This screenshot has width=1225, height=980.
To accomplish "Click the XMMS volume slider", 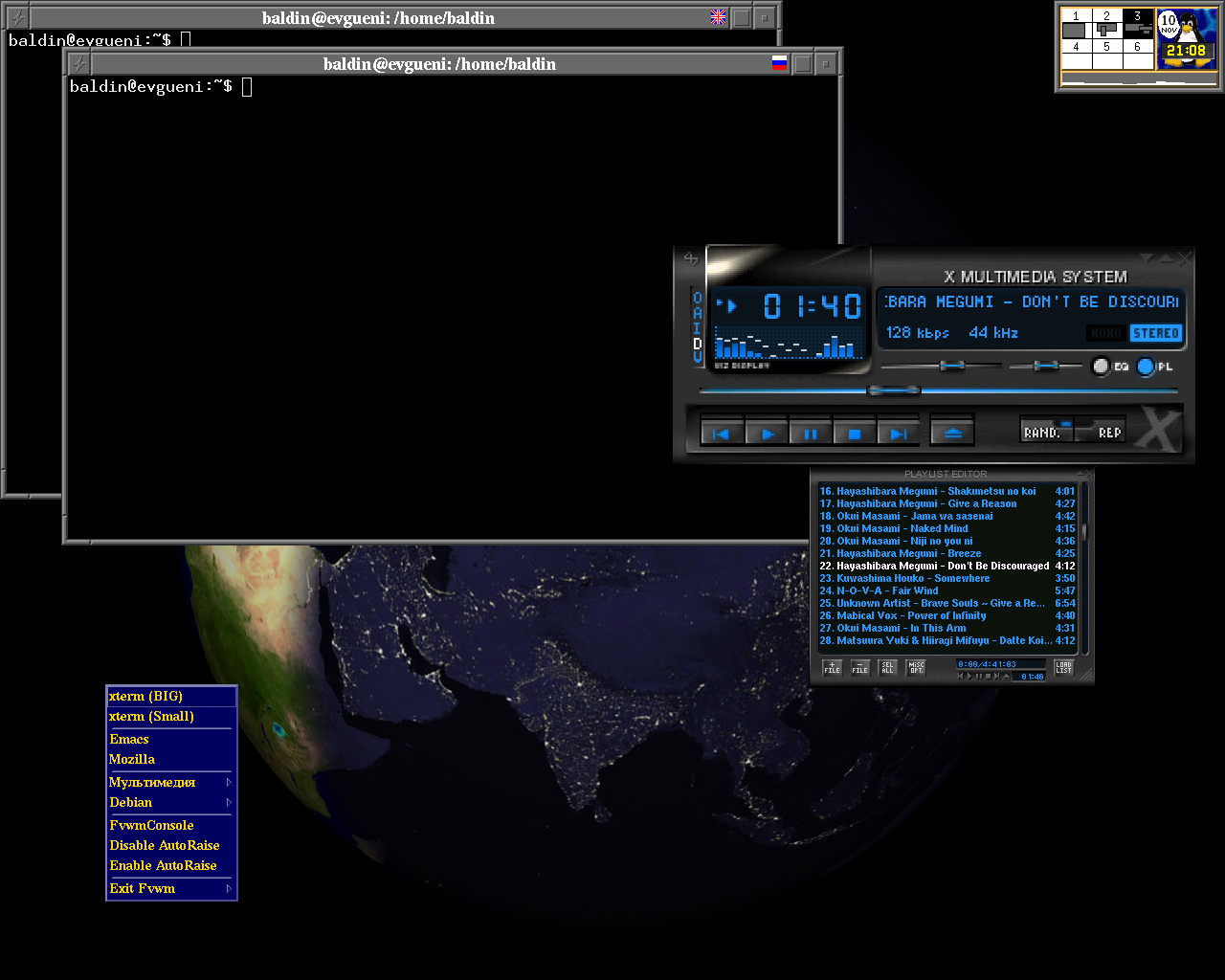I will tap(941, 366).
